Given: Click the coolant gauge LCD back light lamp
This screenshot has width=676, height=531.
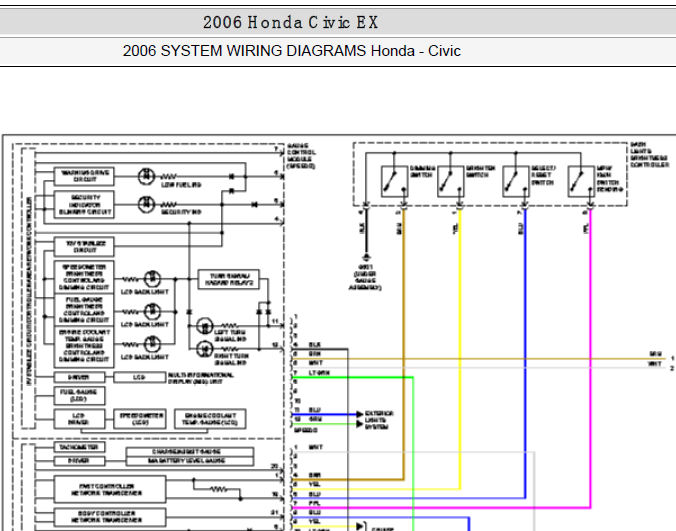Looking at the screenshot, I should click(x=152, y=344).
